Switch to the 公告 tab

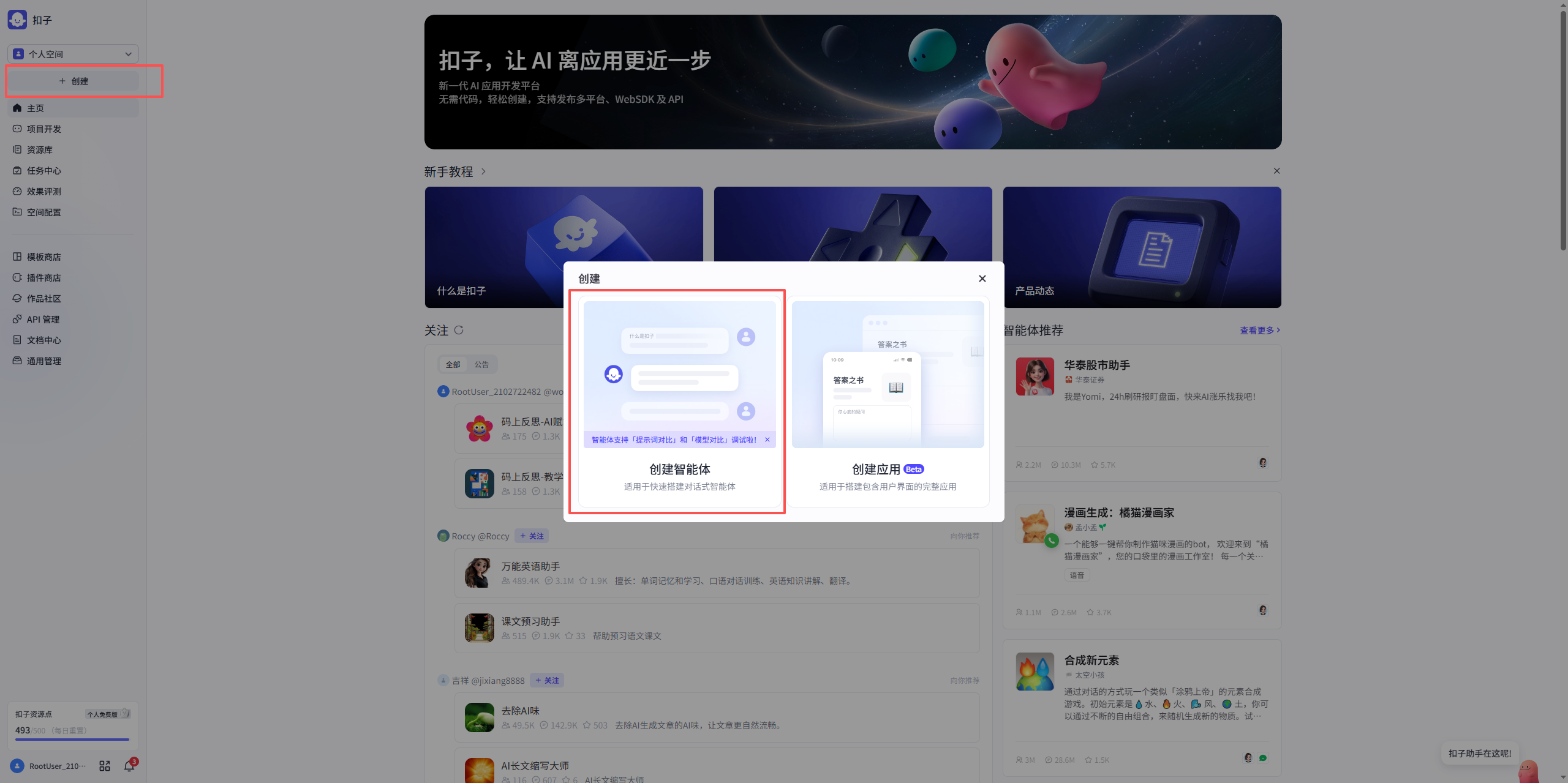coord(482,364)
